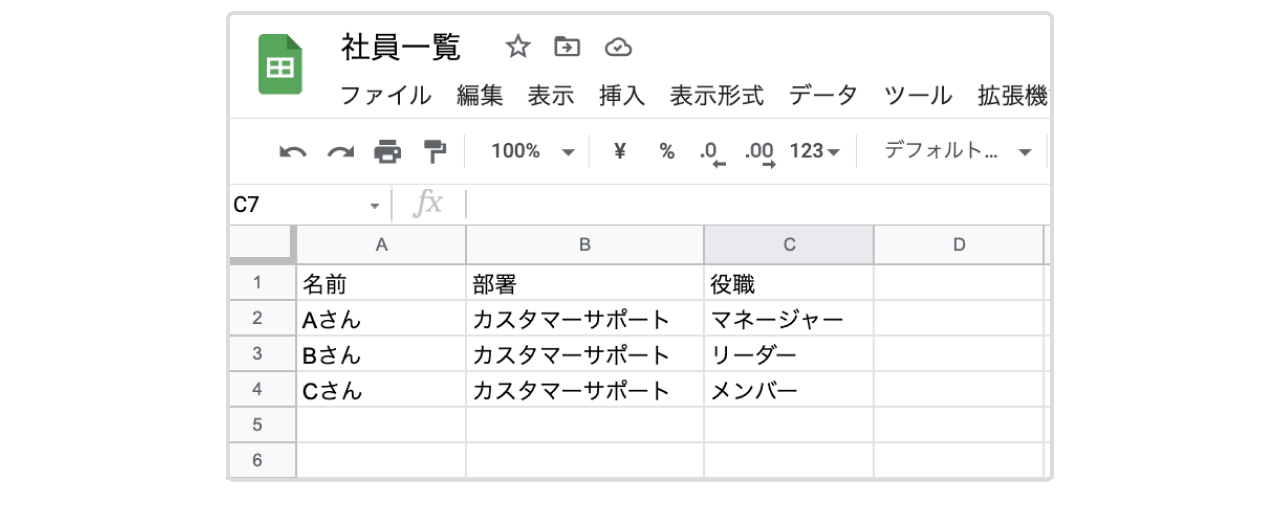The width and height of the screenshot is (1280, 514).
Task: Open the 100% zoom dropdown
Action: 534,152
